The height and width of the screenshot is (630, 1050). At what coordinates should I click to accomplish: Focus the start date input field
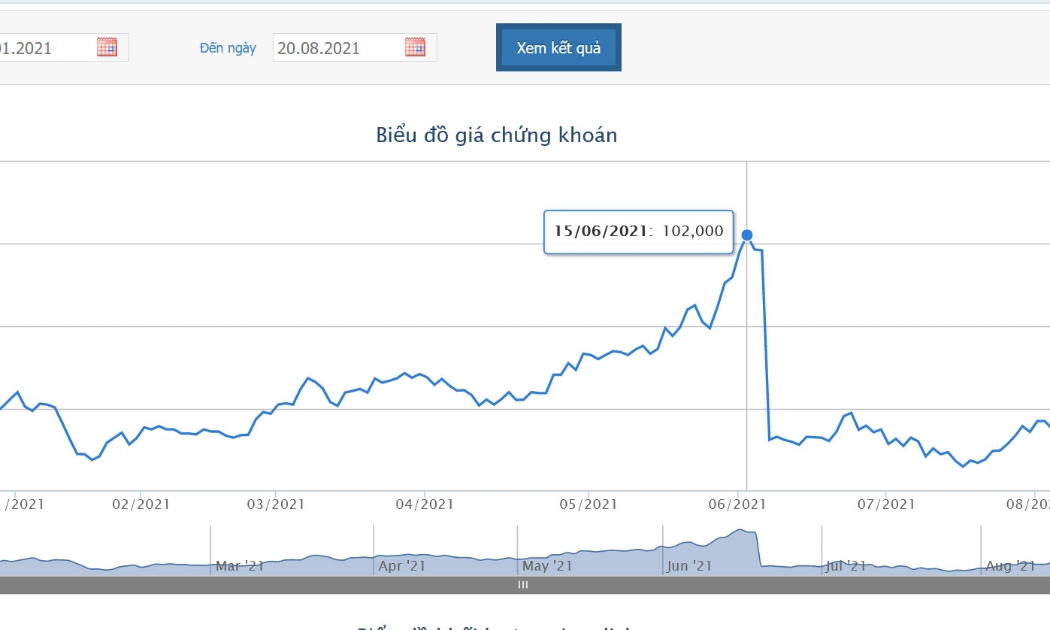tap(64, 48)
